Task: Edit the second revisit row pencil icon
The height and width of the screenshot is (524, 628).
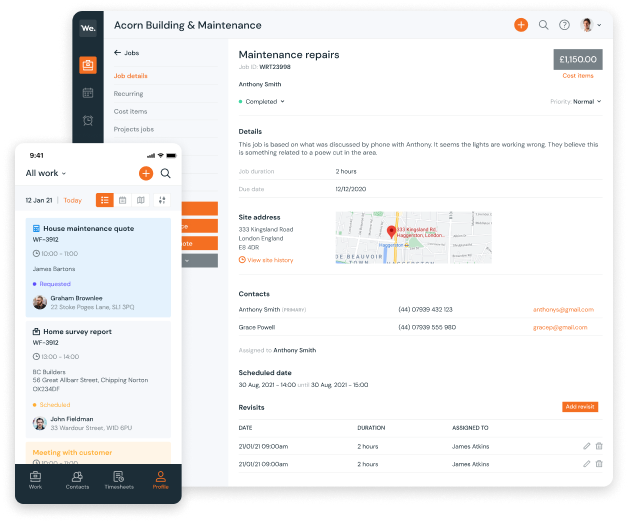Action: pyautogui.click(x=586, y=464)
